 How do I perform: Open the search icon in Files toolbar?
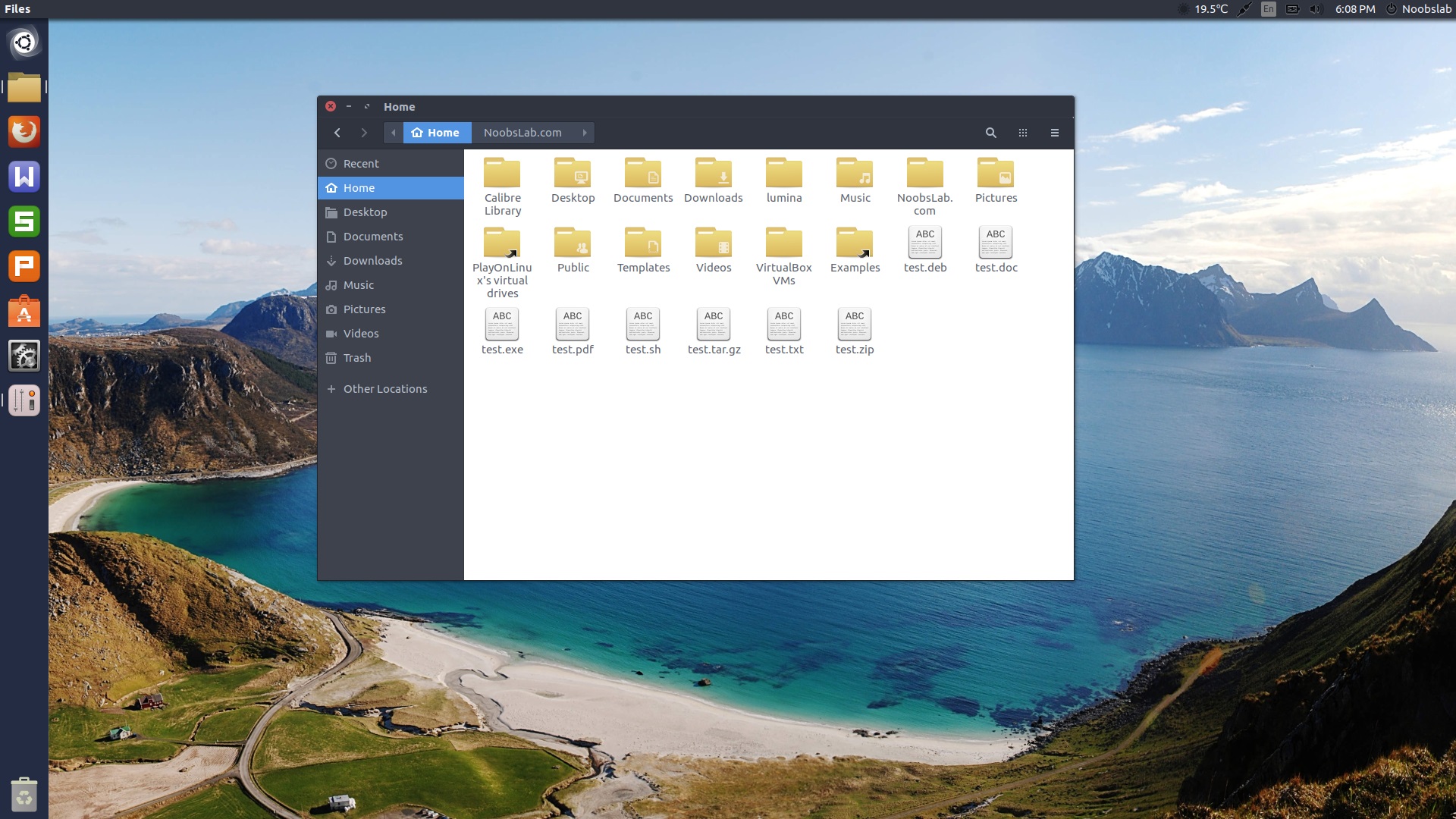click(x=990, y=133)
